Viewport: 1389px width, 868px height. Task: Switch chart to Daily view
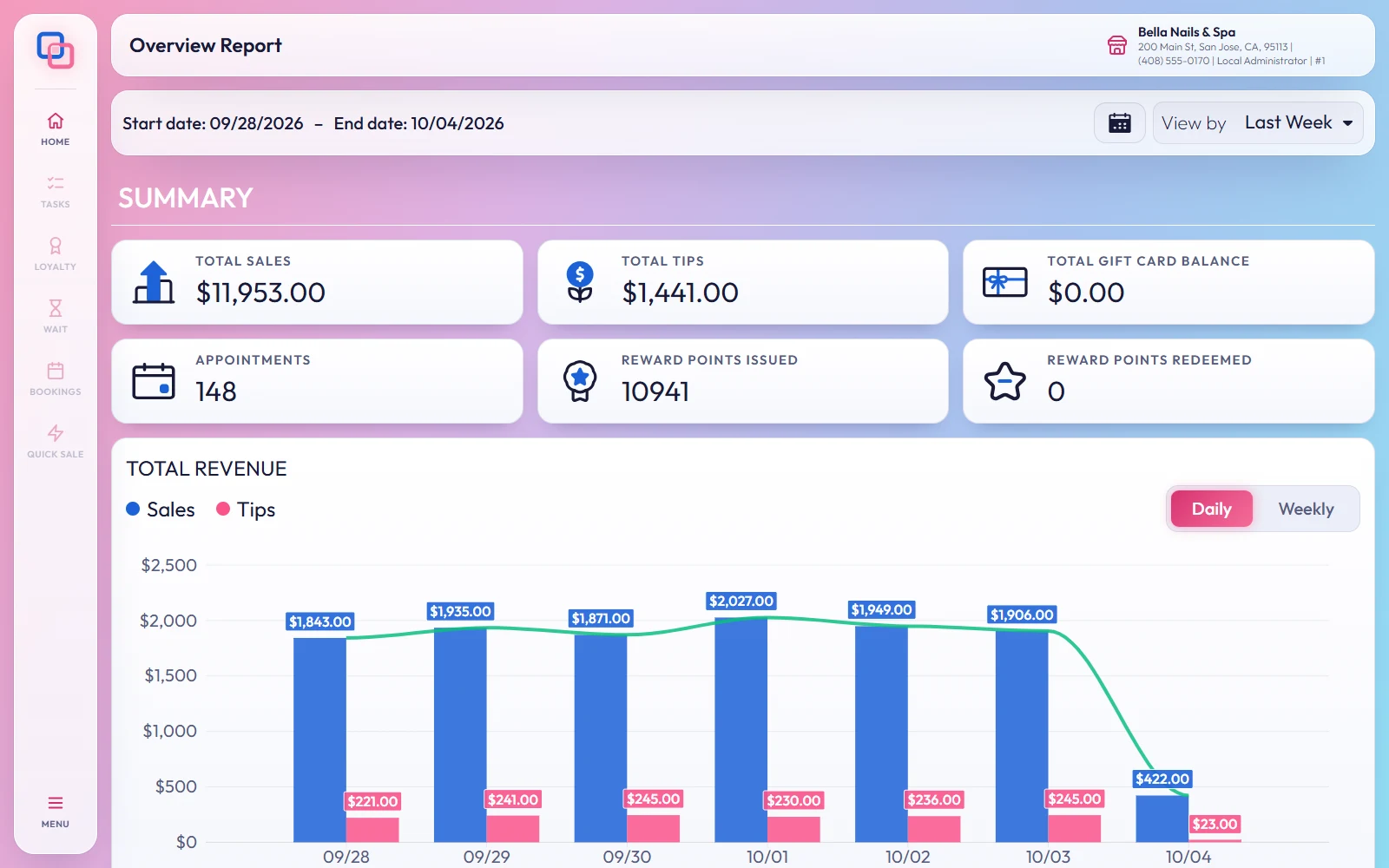[x=1212, y=509]
